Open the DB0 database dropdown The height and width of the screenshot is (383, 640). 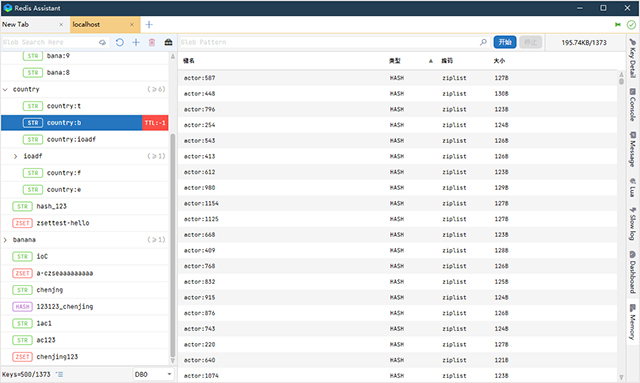click(x=153, y=374)
